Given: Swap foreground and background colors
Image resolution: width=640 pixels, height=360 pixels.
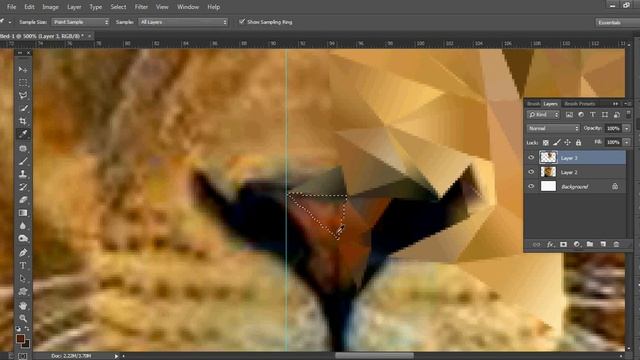Looking at the screenshot, I should 27,329.
